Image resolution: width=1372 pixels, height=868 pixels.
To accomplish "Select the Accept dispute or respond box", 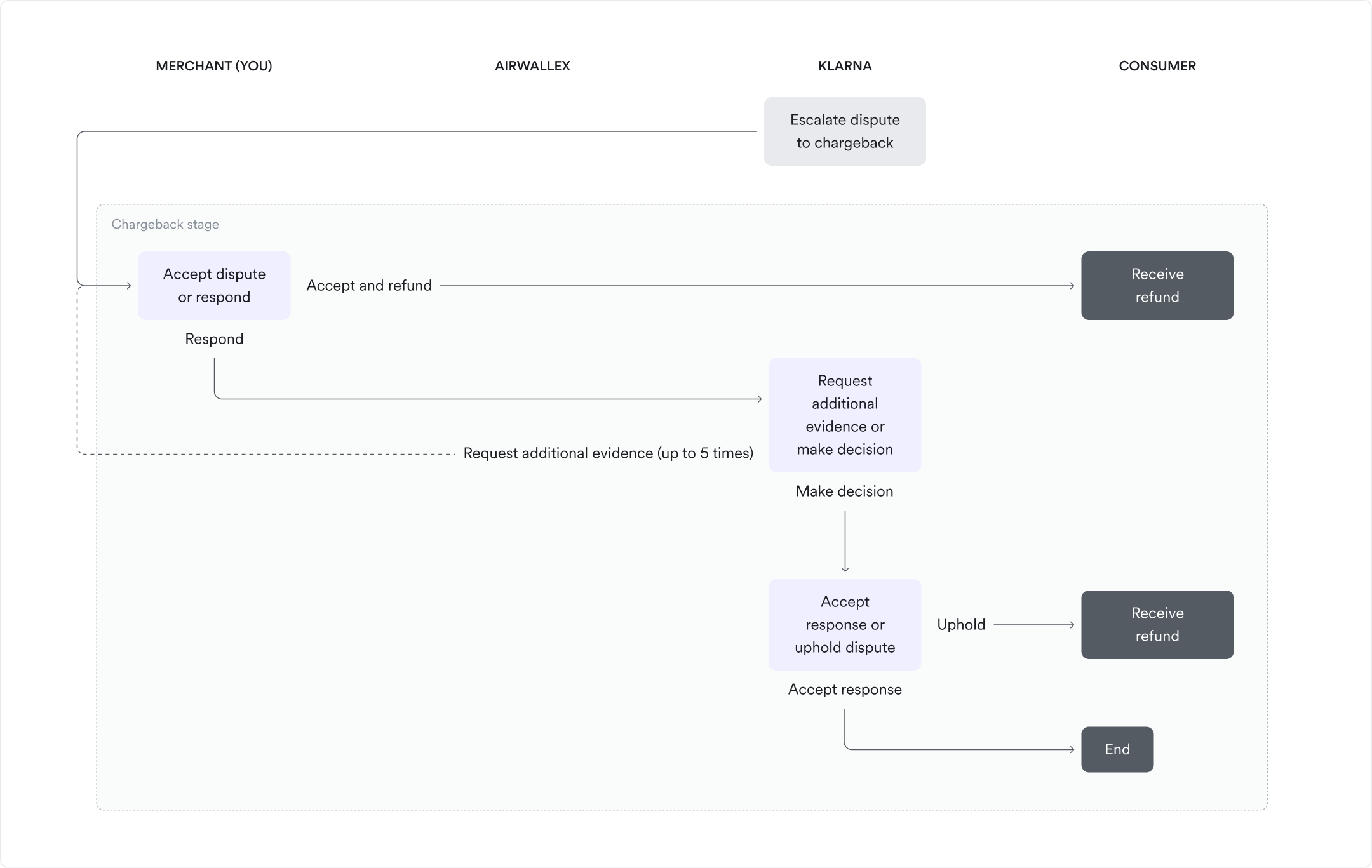I will [214, 286].
